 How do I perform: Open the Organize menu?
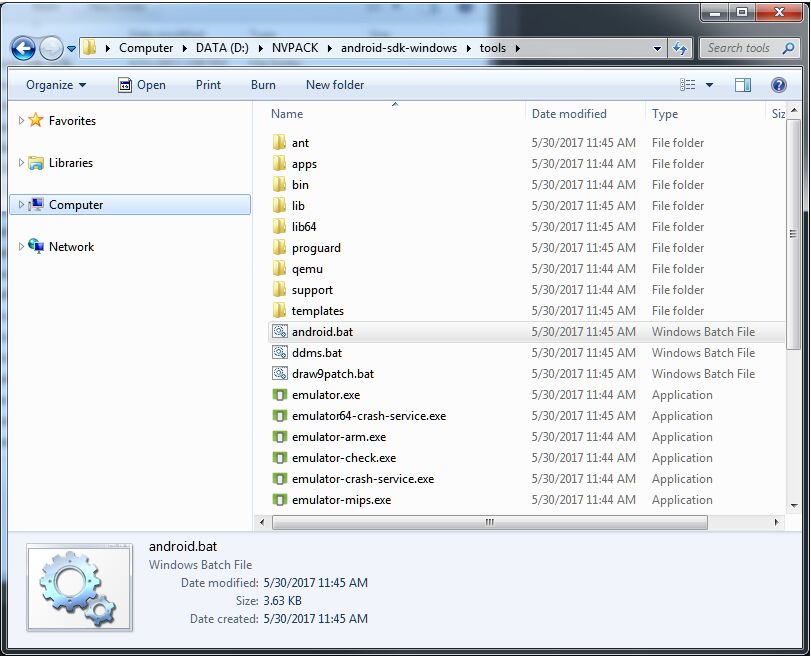55,84
